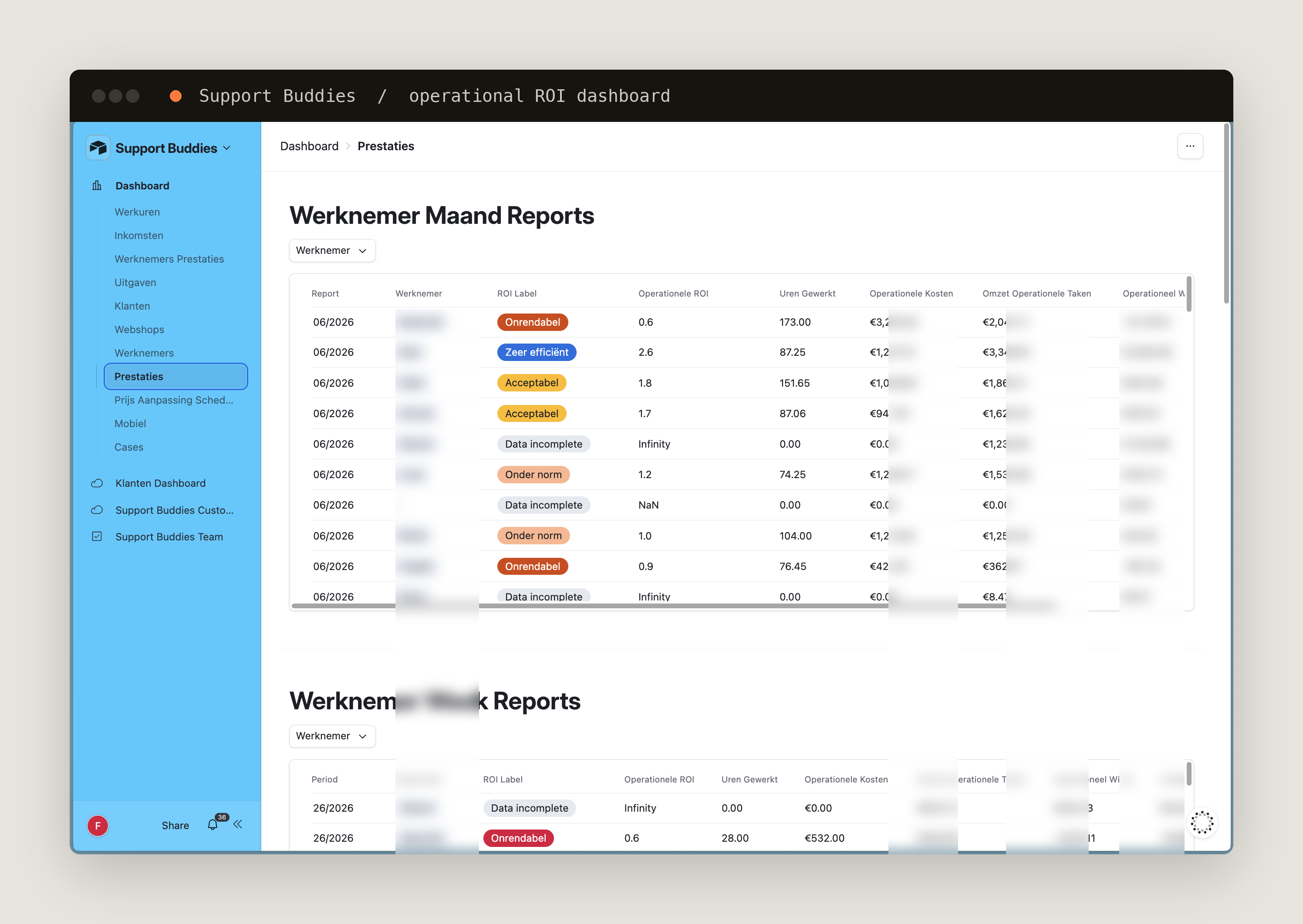Open Mobiel in sidebar

[x=130, y=423]
